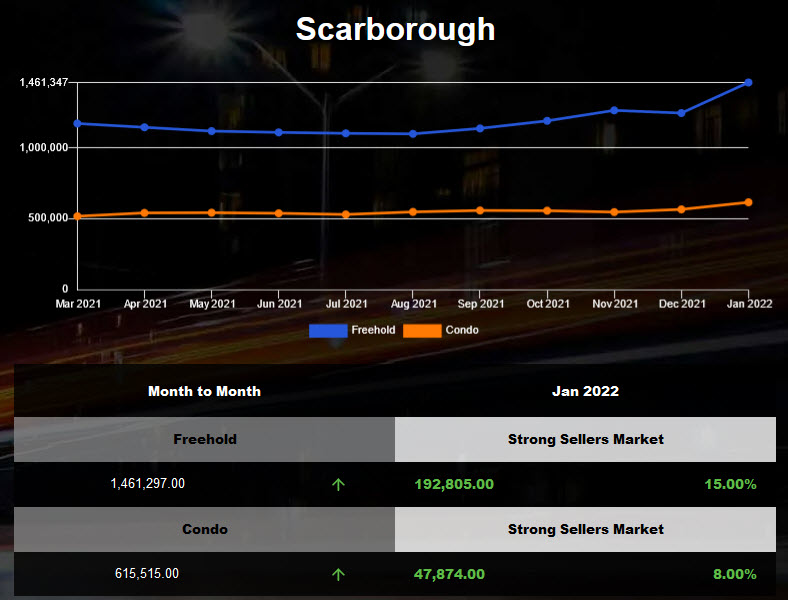Screen dimensions: 788x600
Task: Click the green up arrow in Freehold row
Action: pyautogui.click(x=338, y=484)
